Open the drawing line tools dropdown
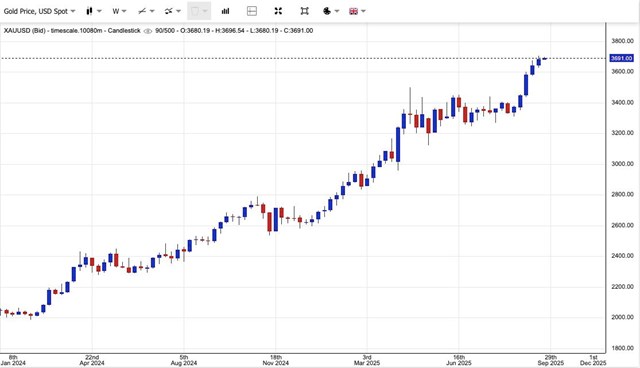The width and height of the screenshot is (640, 368). [x=146, y=11]
